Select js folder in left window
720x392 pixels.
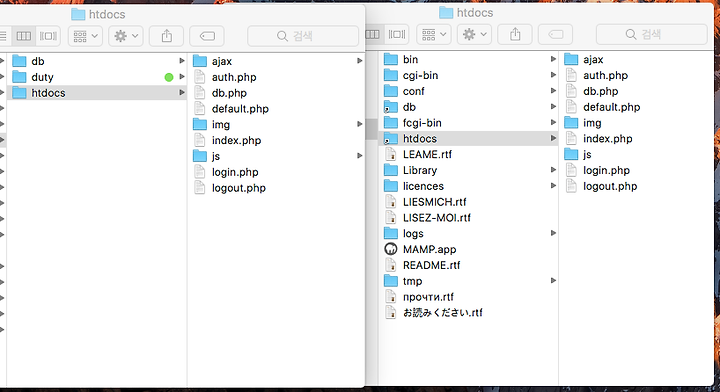(276, 156)
